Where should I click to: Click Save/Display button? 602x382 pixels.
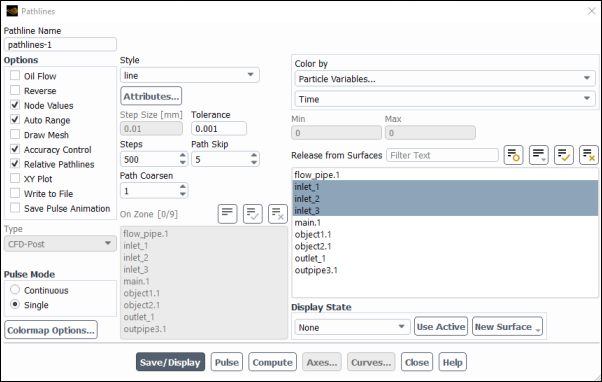170,362
